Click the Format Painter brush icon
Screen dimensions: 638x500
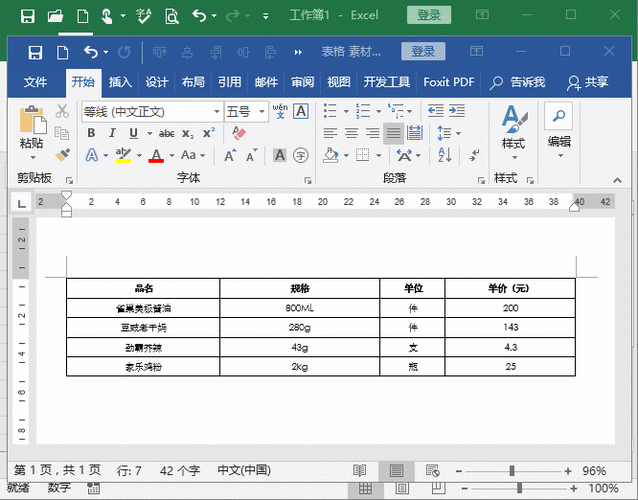pyautogui.click(x=62, y=155)
